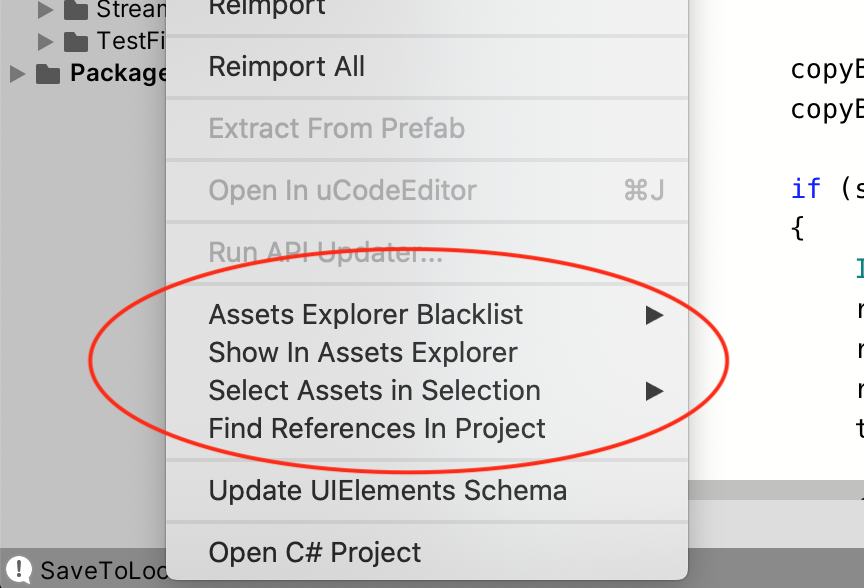Select Find References In Project
This screenshot has height=588, width=864.
427,429
